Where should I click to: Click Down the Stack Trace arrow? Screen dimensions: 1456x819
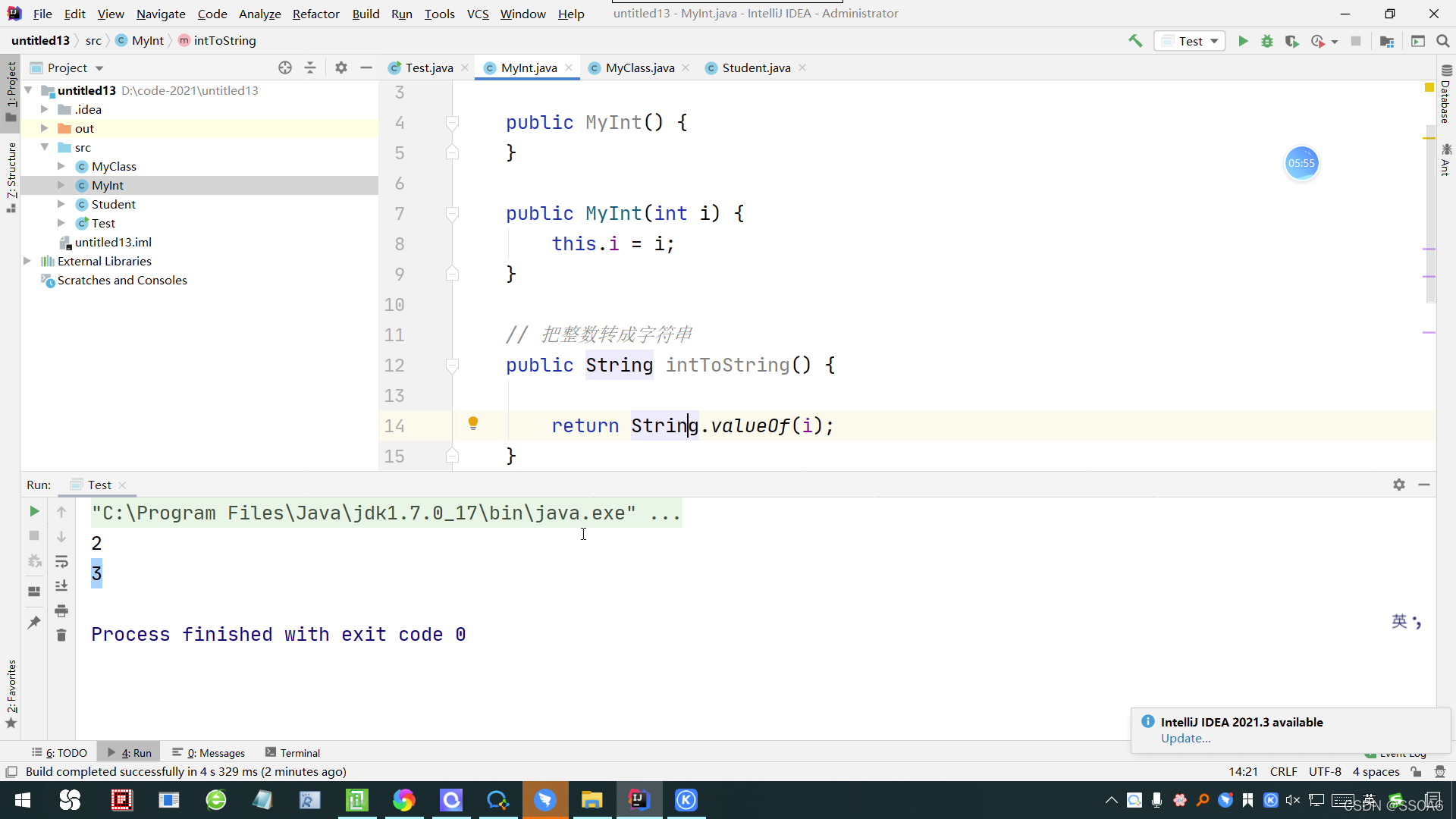(61, 536)
